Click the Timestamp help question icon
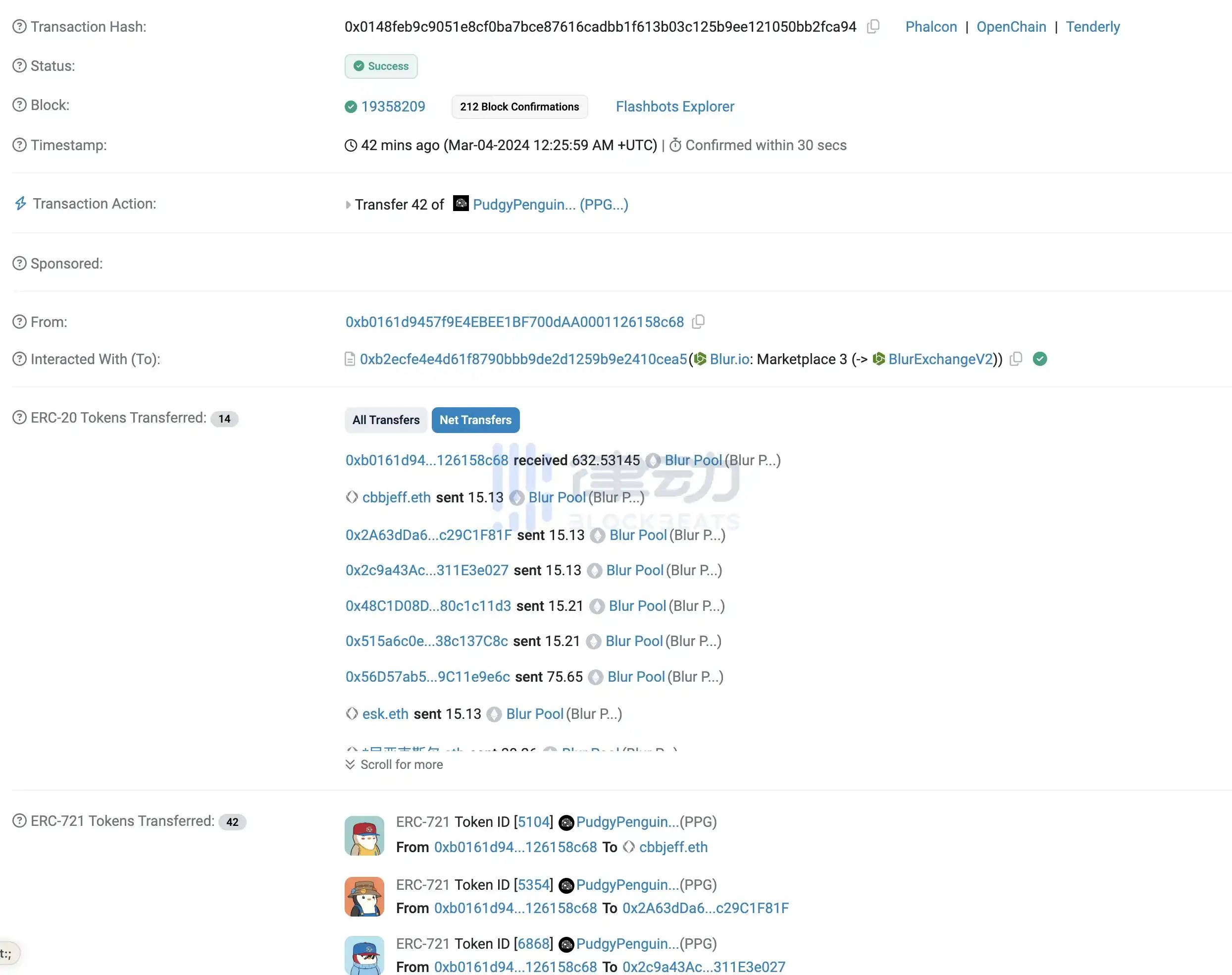1232x975 pixels. [19, 145]
